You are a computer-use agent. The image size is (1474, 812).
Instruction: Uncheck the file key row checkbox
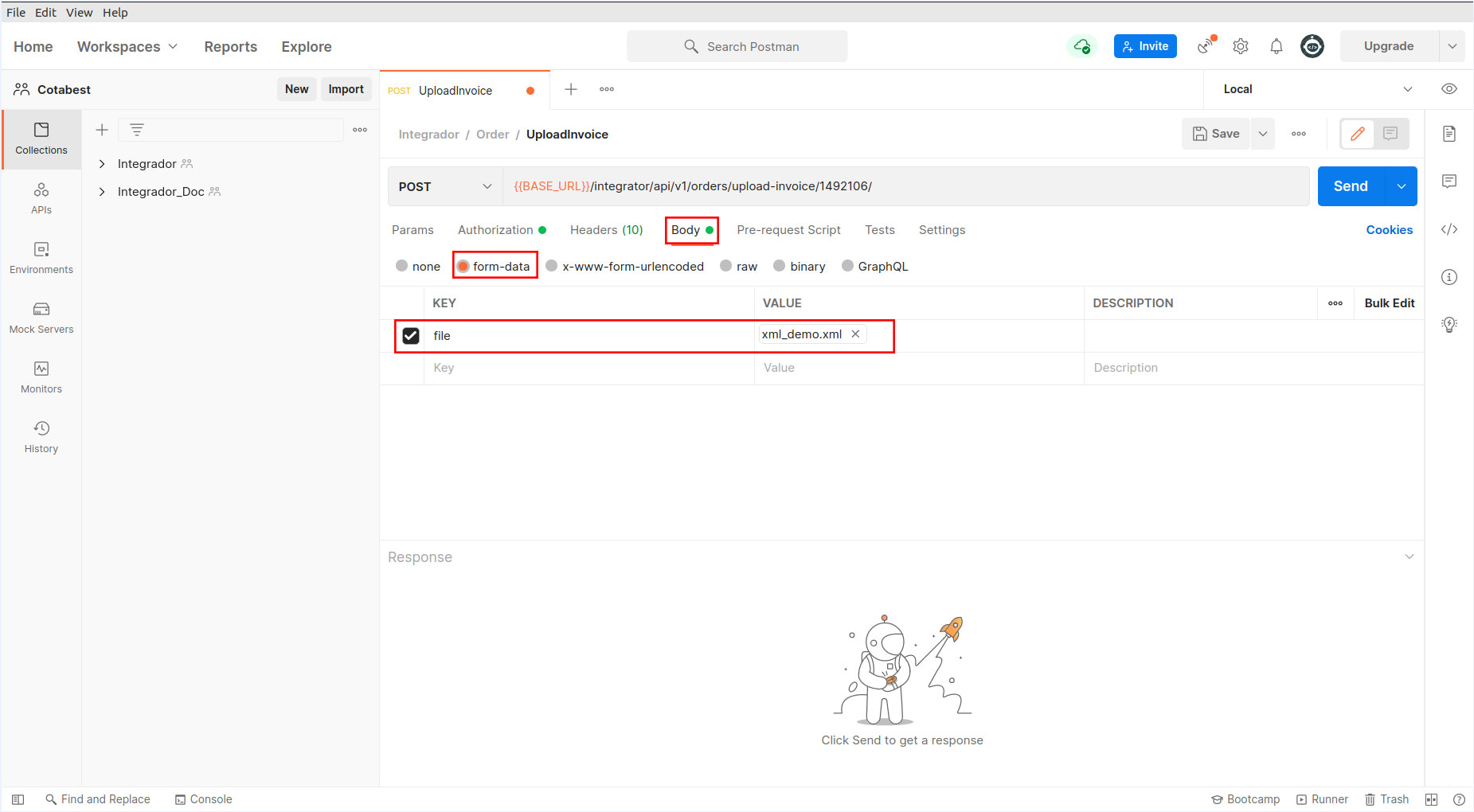coord(411,336)
